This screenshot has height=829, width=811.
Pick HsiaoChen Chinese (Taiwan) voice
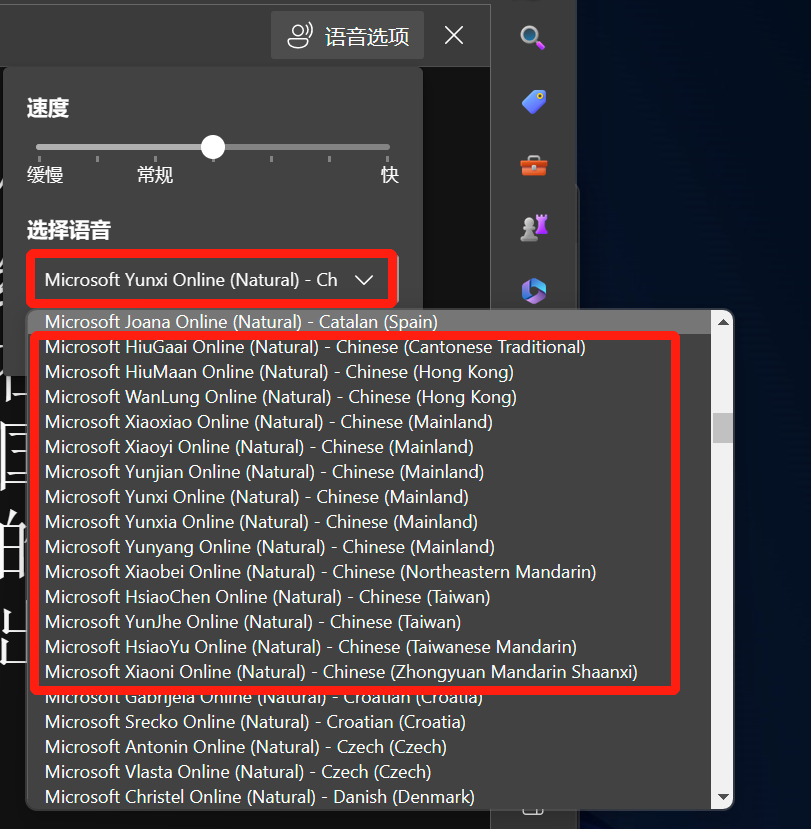368,597
